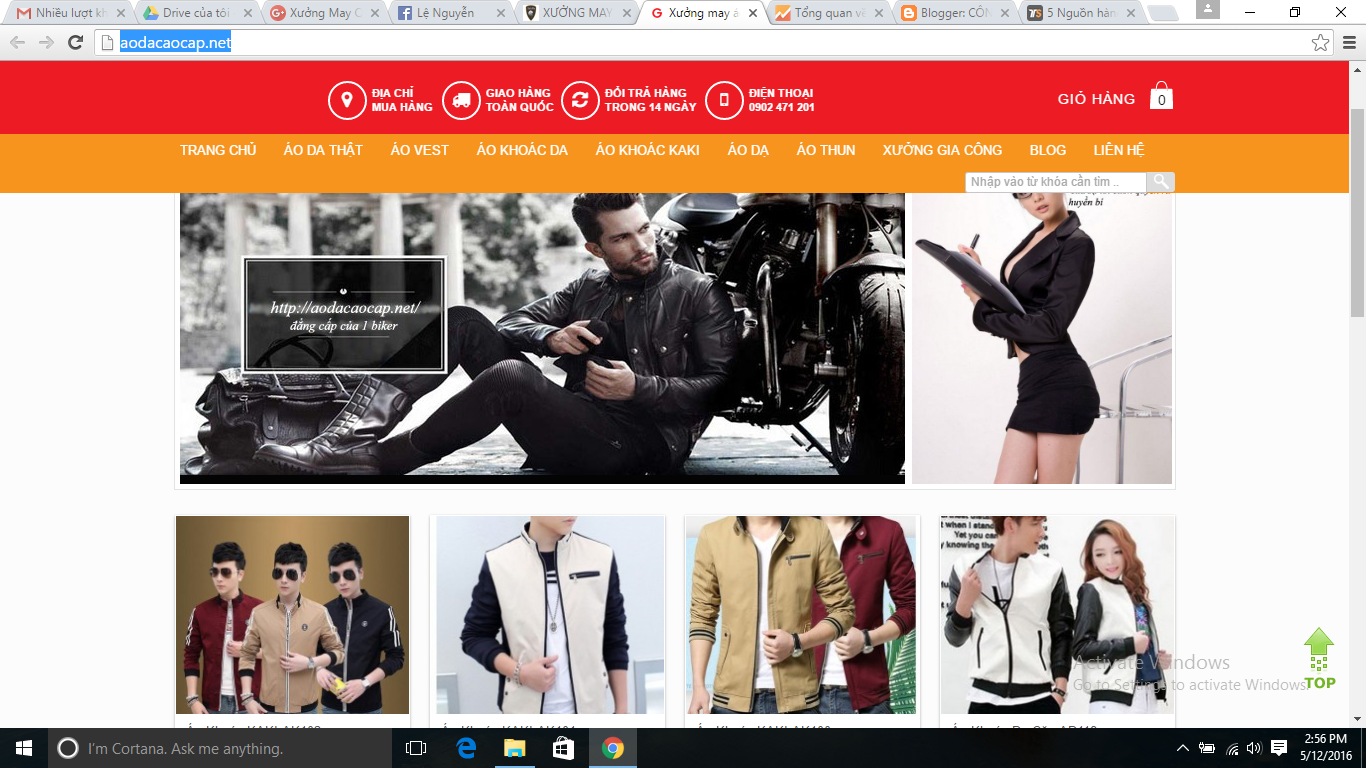Click the phone icon next to Điện Thoại number
Image resolution: width=1366 pixels, height=768 pixels.
[x=722, y=99]
